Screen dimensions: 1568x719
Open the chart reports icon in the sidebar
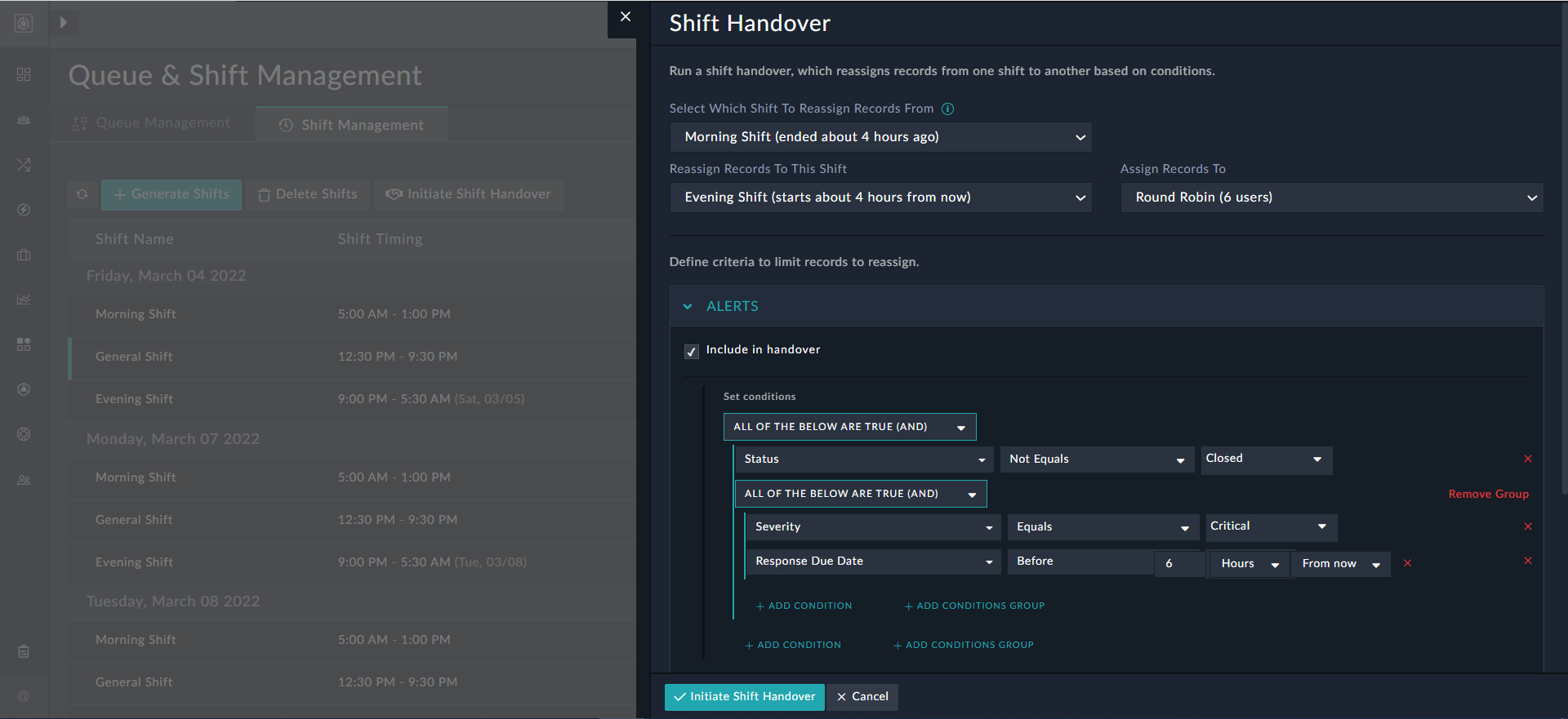click(24, 300)
